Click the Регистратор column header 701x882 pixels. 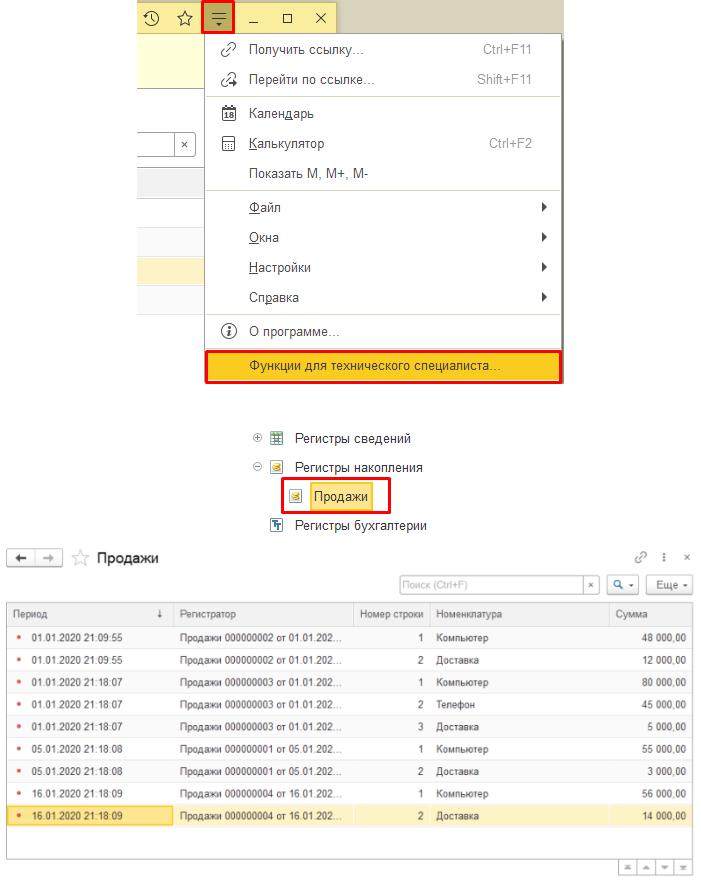[x=263, y=614]
